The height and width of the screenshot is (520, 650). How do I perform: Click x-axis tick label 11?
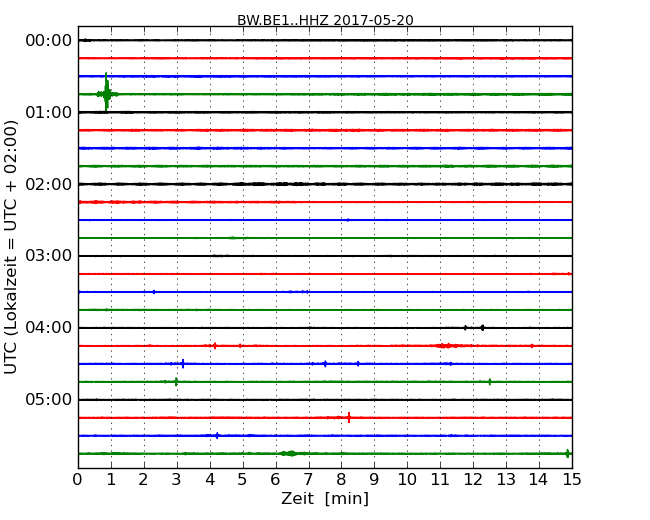440,480
